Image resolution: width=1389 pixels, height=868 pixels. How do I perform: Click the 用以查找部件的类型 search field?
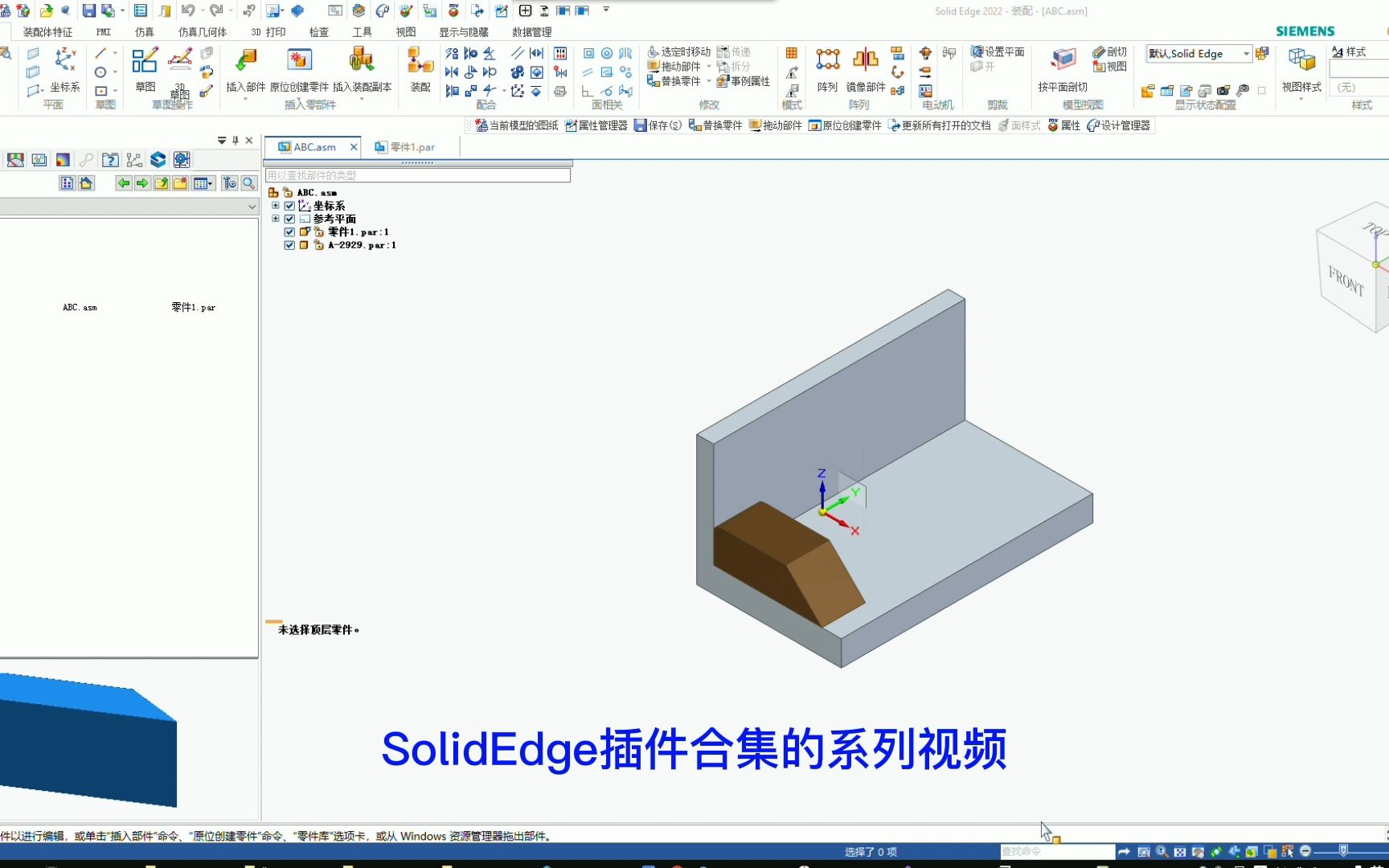click(x=418, y=174)
